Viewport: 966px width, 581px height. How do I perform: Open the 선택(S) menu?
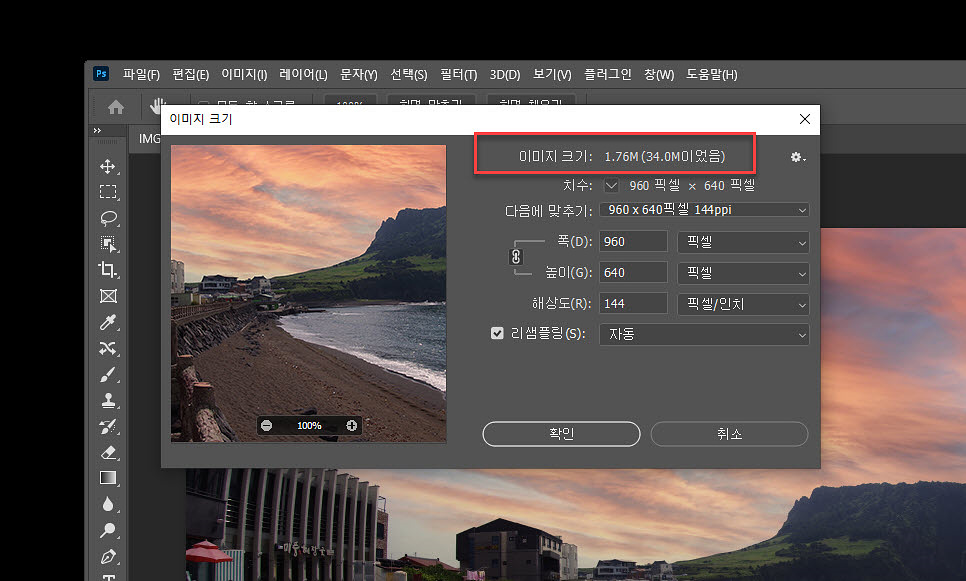[408, 75]
